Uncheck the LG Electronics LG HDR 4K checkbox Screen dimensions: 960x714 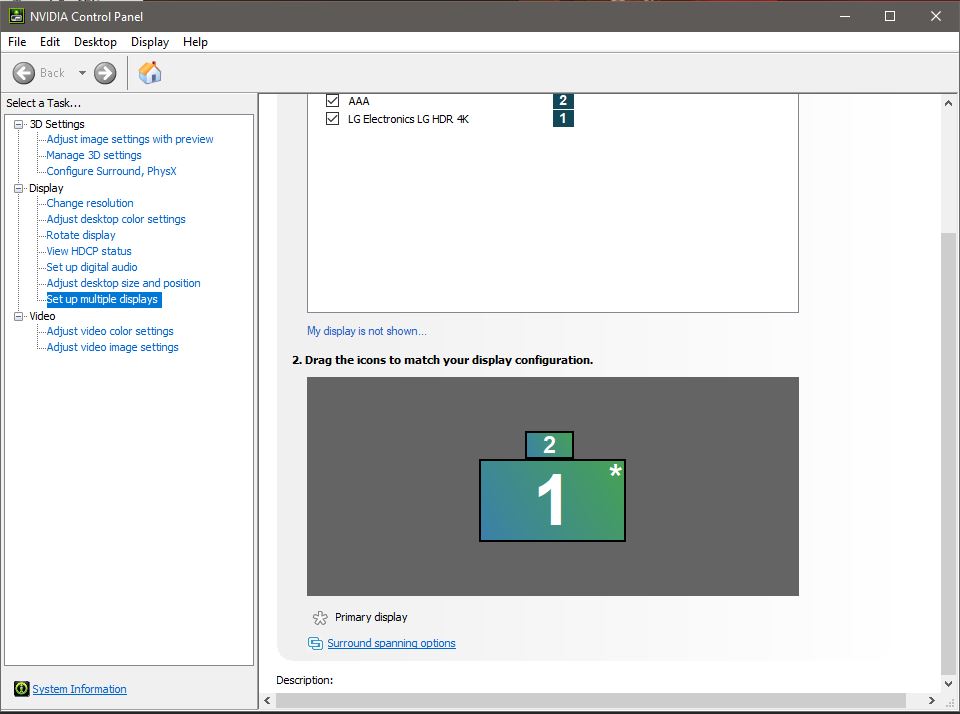pyautogui.click(x=332, y=119)
